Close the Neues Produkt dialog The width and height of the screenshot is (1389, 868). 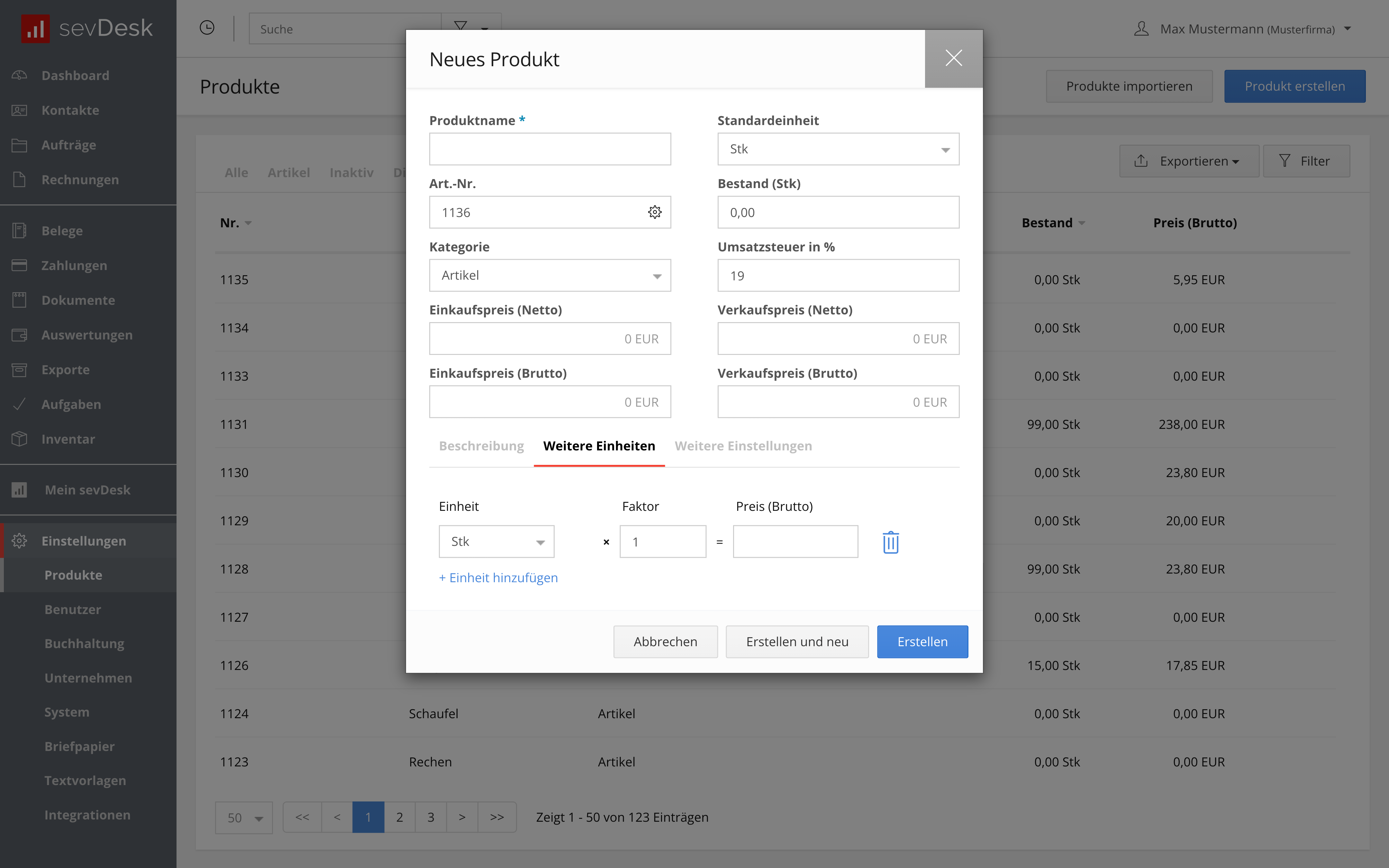pyautogui.click(x=954, y=59)
